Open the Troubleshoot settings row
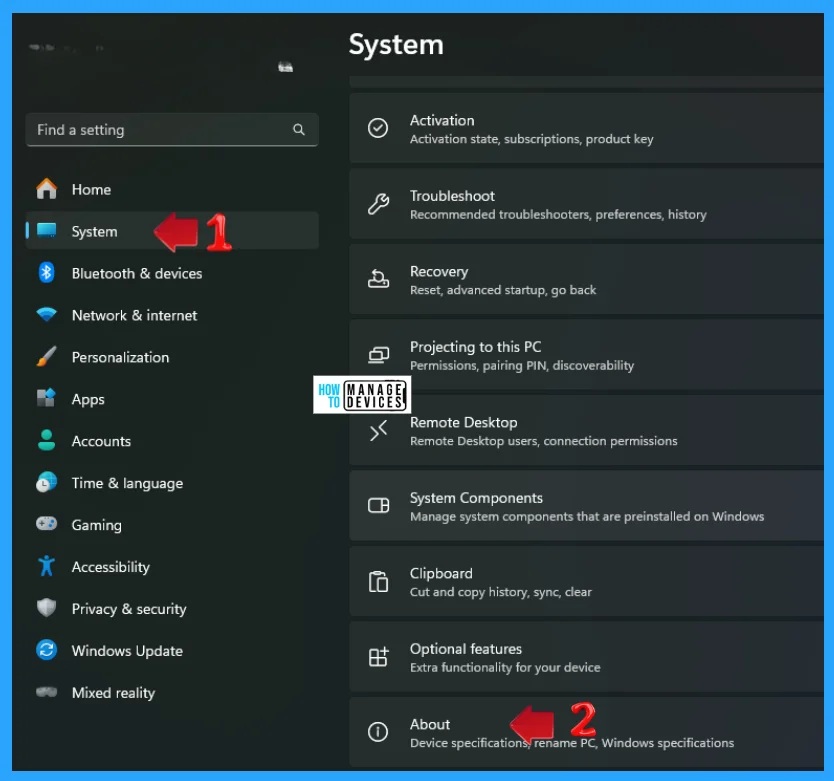This screenshot has height=781, width=834. 586,204
